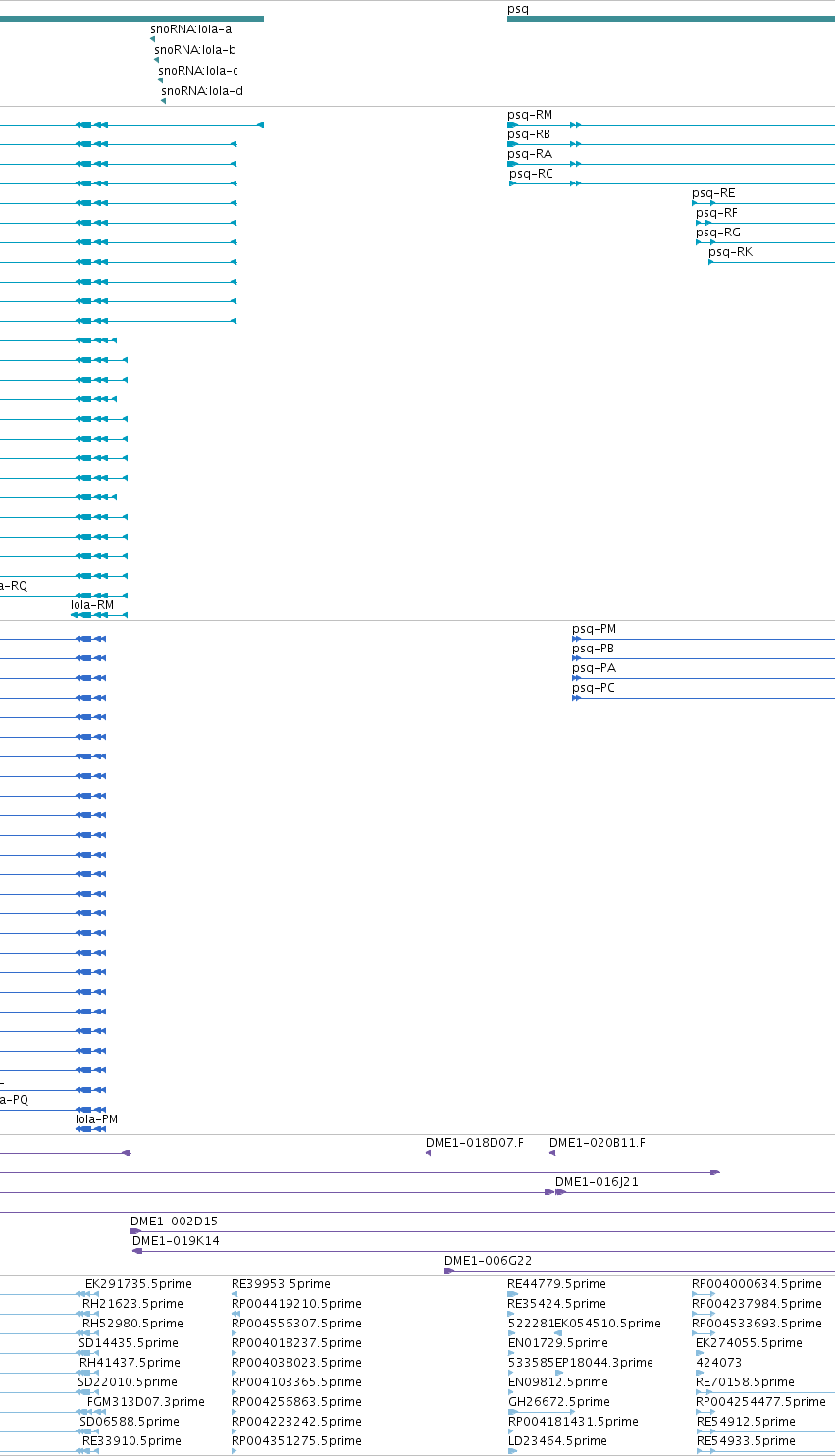
Task: Click the psq-RM transcript label
Action: tap(530, 115)
